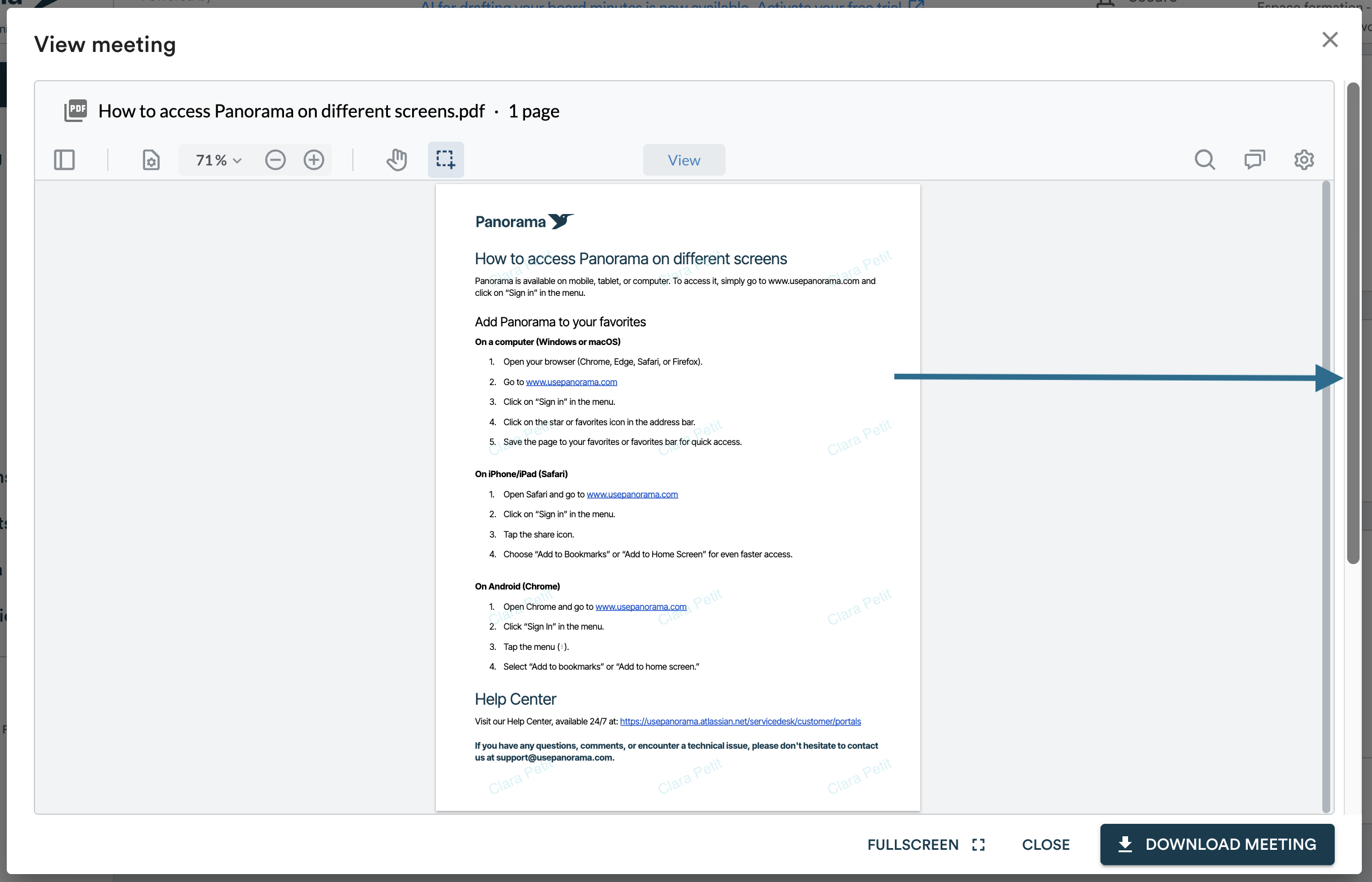Click the zoom in plus icon

[314, 160]
